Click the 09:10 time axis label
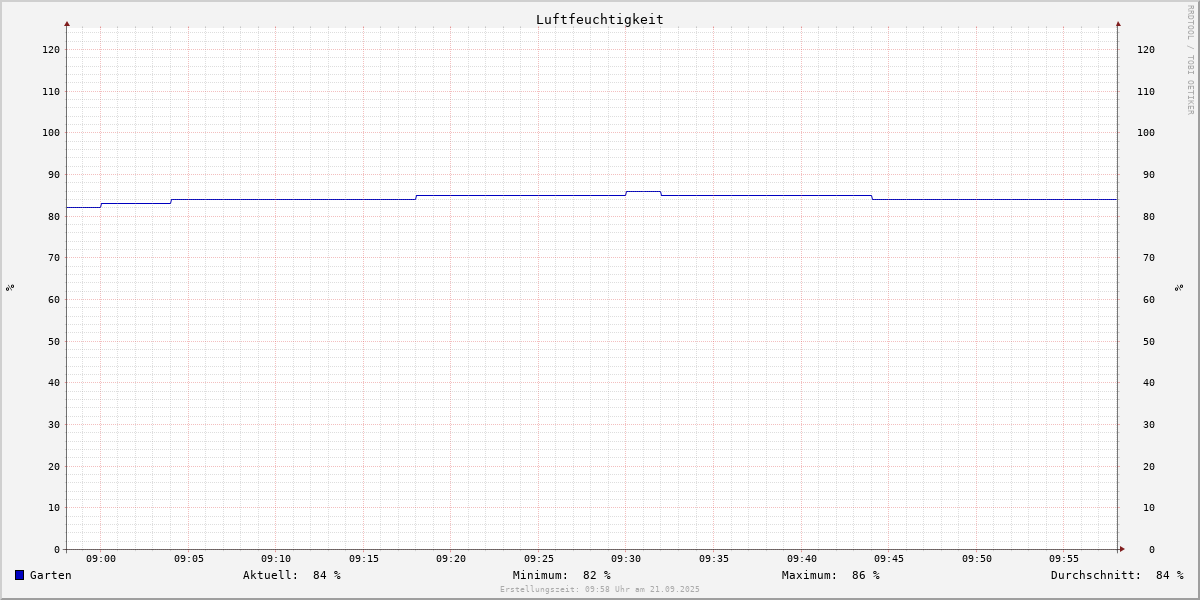Screen dimensions: 1200x600 click(x=276, y=559)
